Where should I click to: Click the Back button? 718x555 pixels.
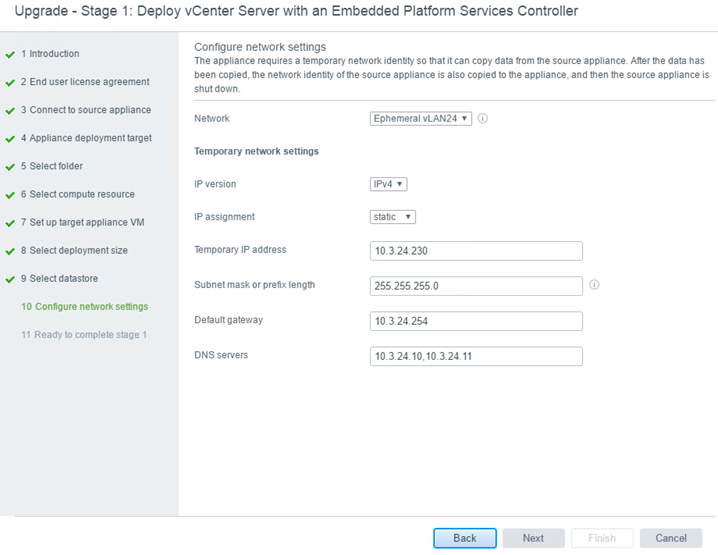[x=465, y=538]
